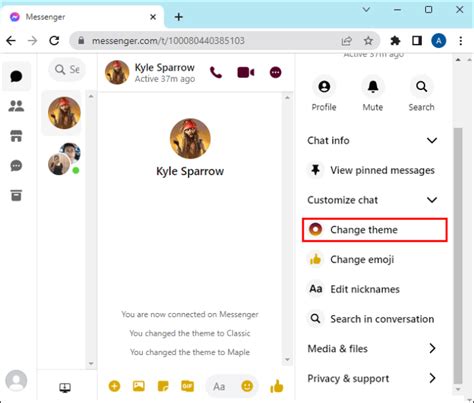Viewport: 474px width, 403px height.
Task: Attach a file with the picture icon
Action: [x=139, y=386]
